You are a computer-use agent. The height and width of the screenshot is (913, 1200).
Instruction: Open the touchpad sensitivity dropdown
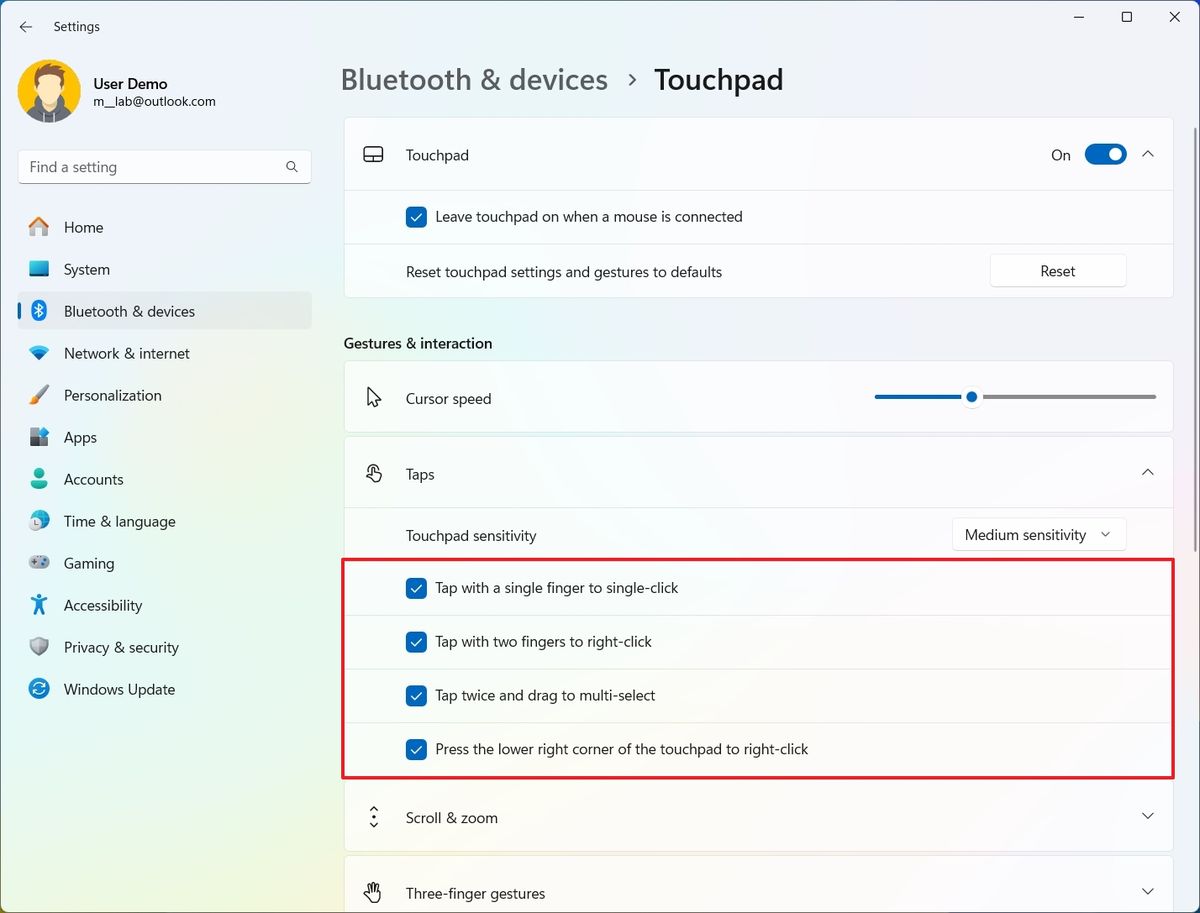[1038, 534]
